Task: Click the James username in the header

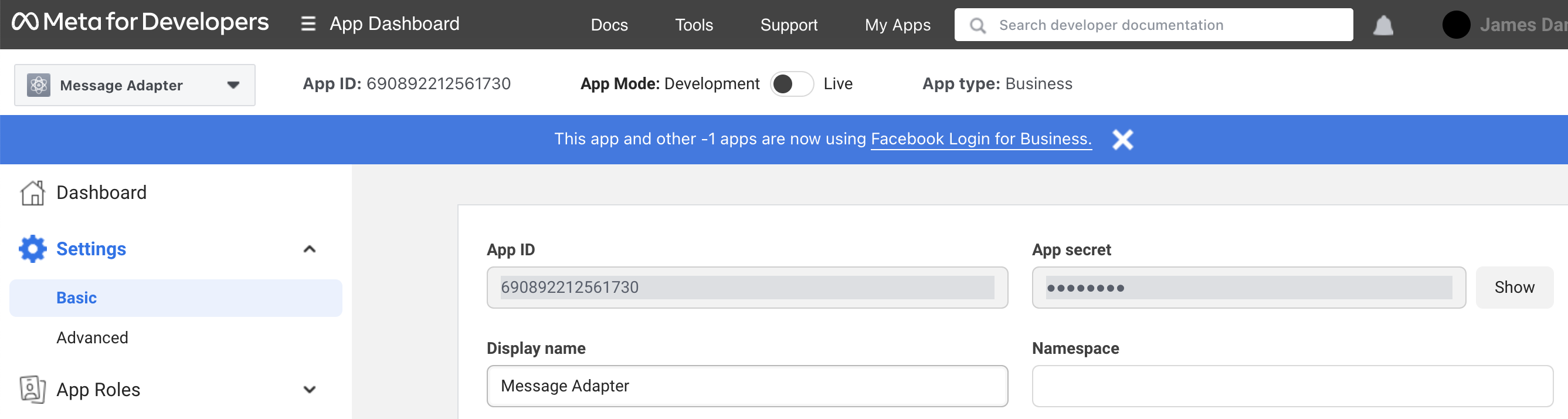Action: tap(1523, 25)
